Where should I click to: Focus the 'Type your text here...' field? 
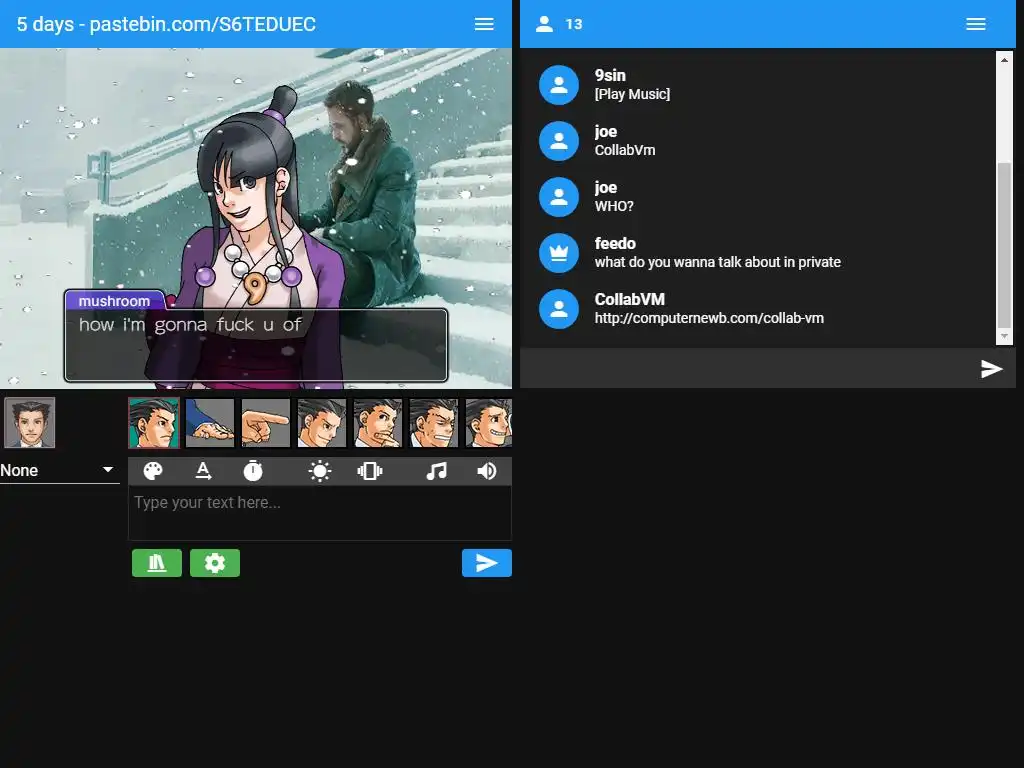tap(320, 513)
